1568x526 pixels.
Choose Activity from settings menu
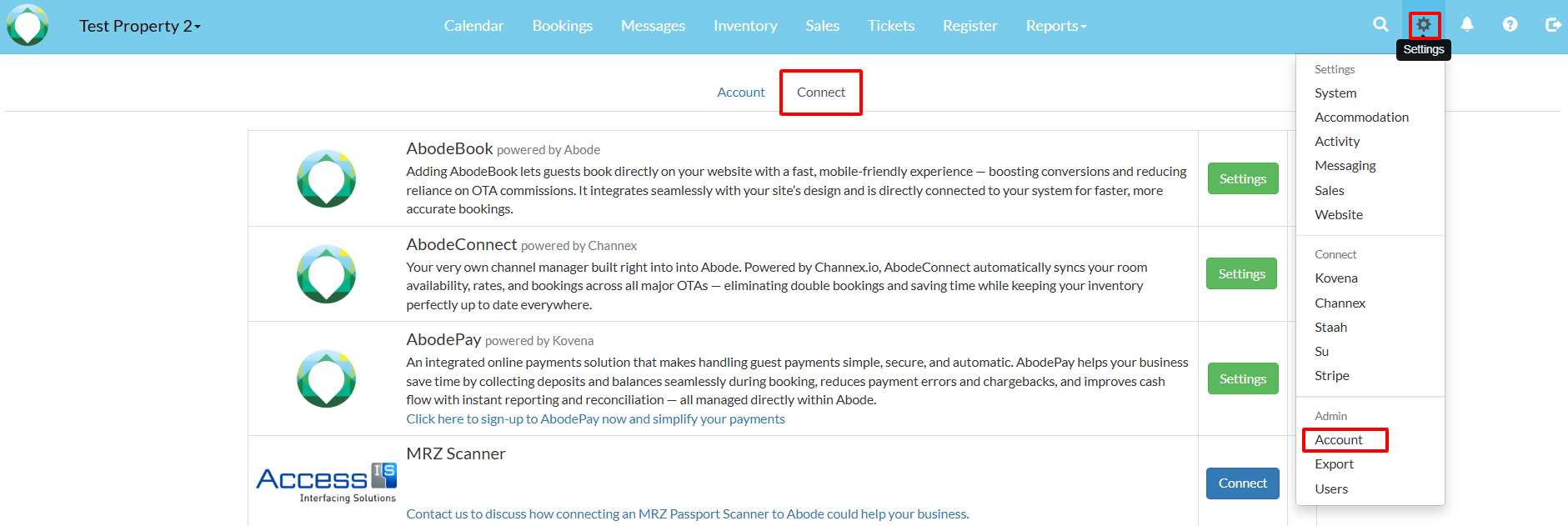[x=1337, y=142]
